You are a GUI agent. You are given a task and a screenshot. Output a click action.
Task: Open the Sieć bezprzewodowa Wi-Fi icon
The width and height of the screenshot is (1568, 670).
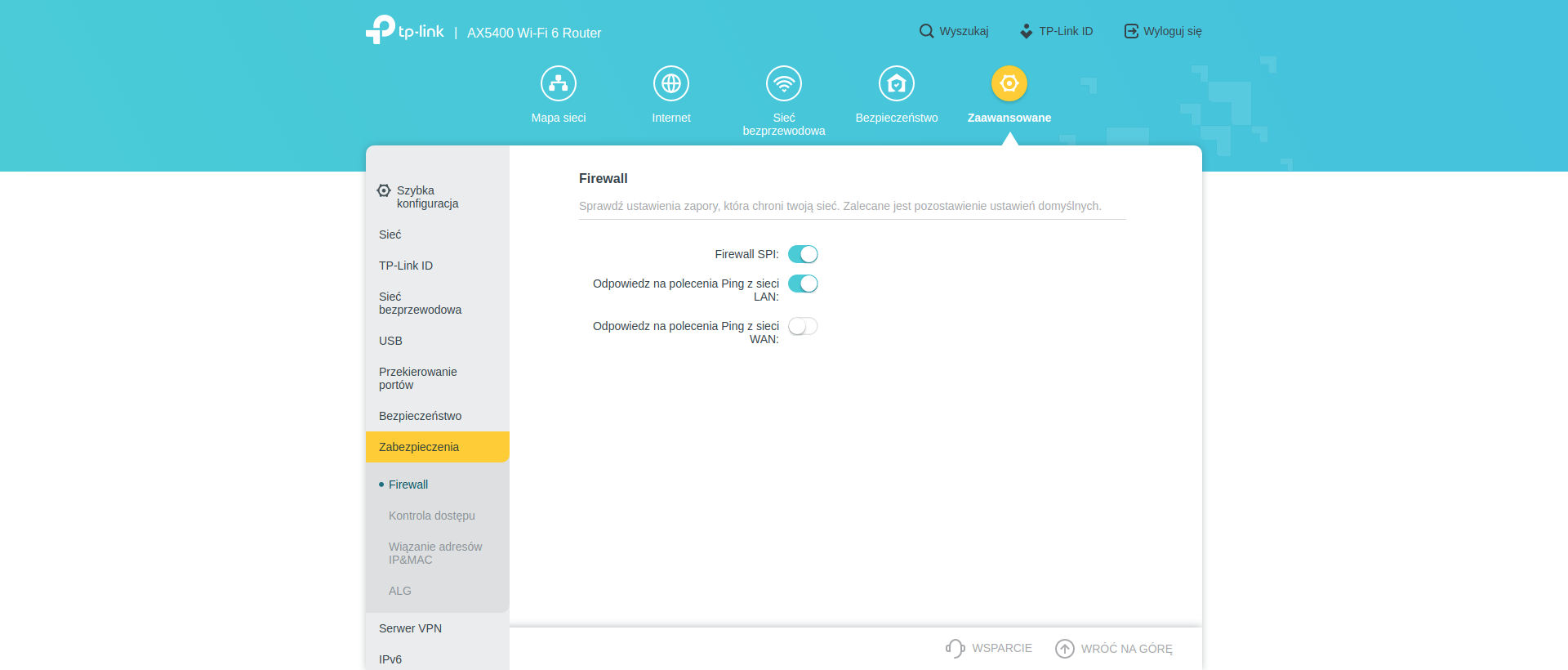point(784,83)
